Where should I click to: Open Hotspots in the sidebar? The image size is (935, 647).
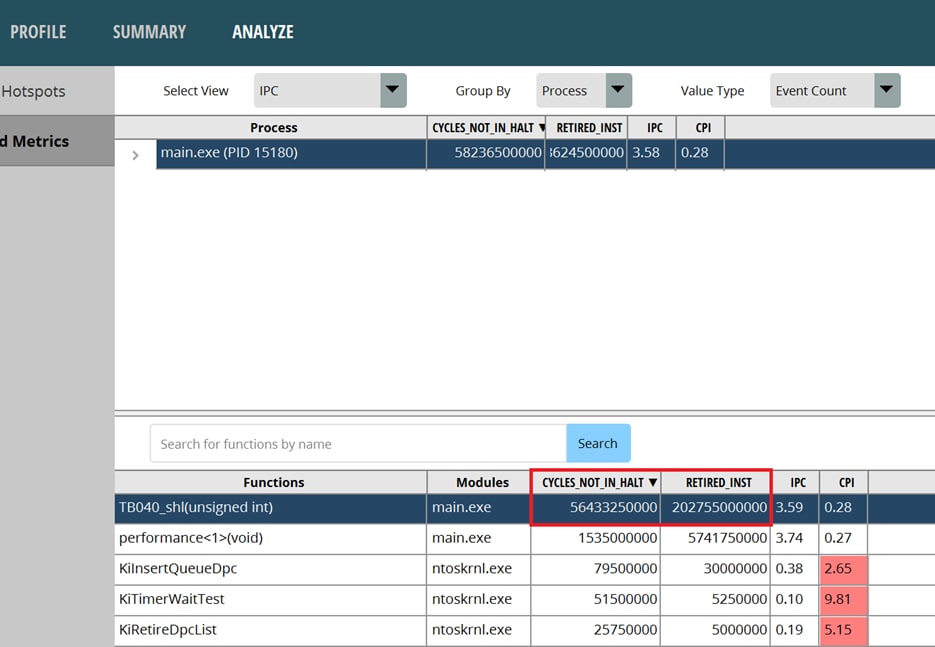34,92
